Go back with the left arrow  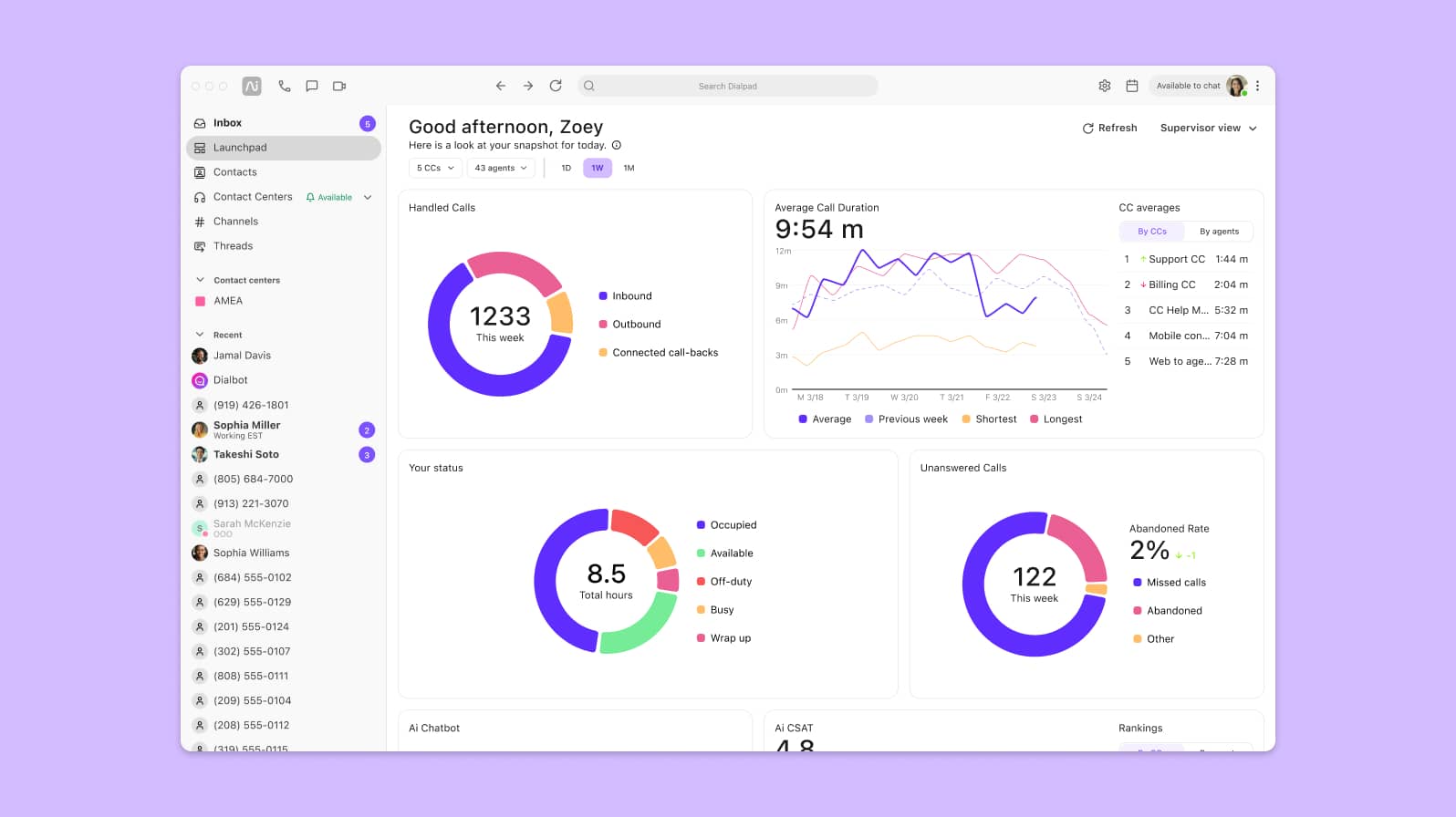click(x=501, y=86)
